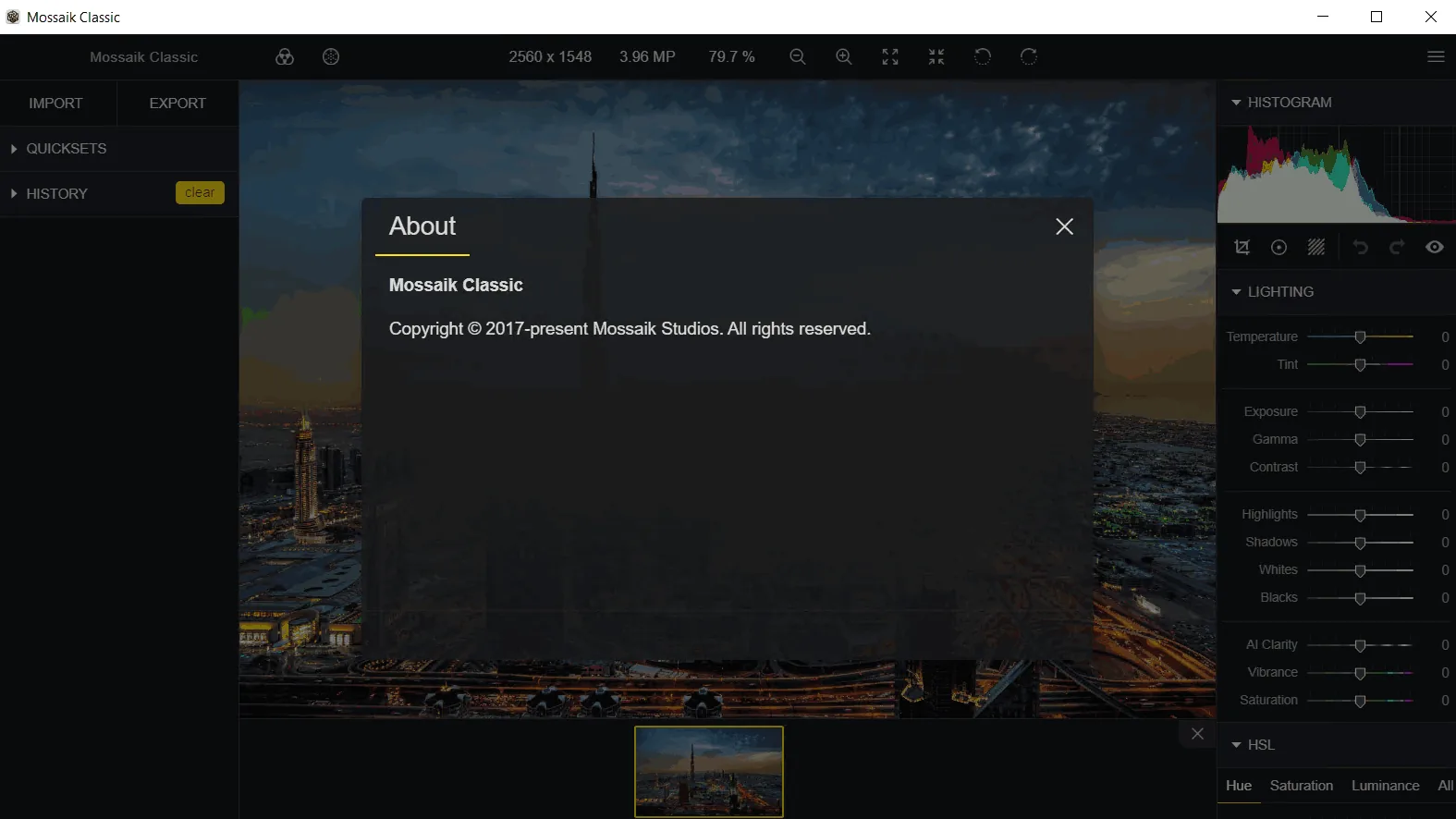
Task: Switch to the HSL Saturation tab
Action: (1302, 786)
